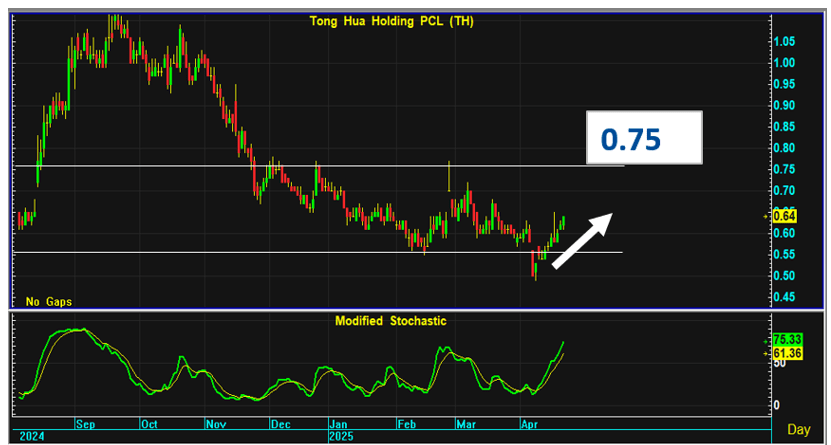Click the 0.75 target price box
The width and height of the screenshot is (831, 445).
(x=643, y=139)
